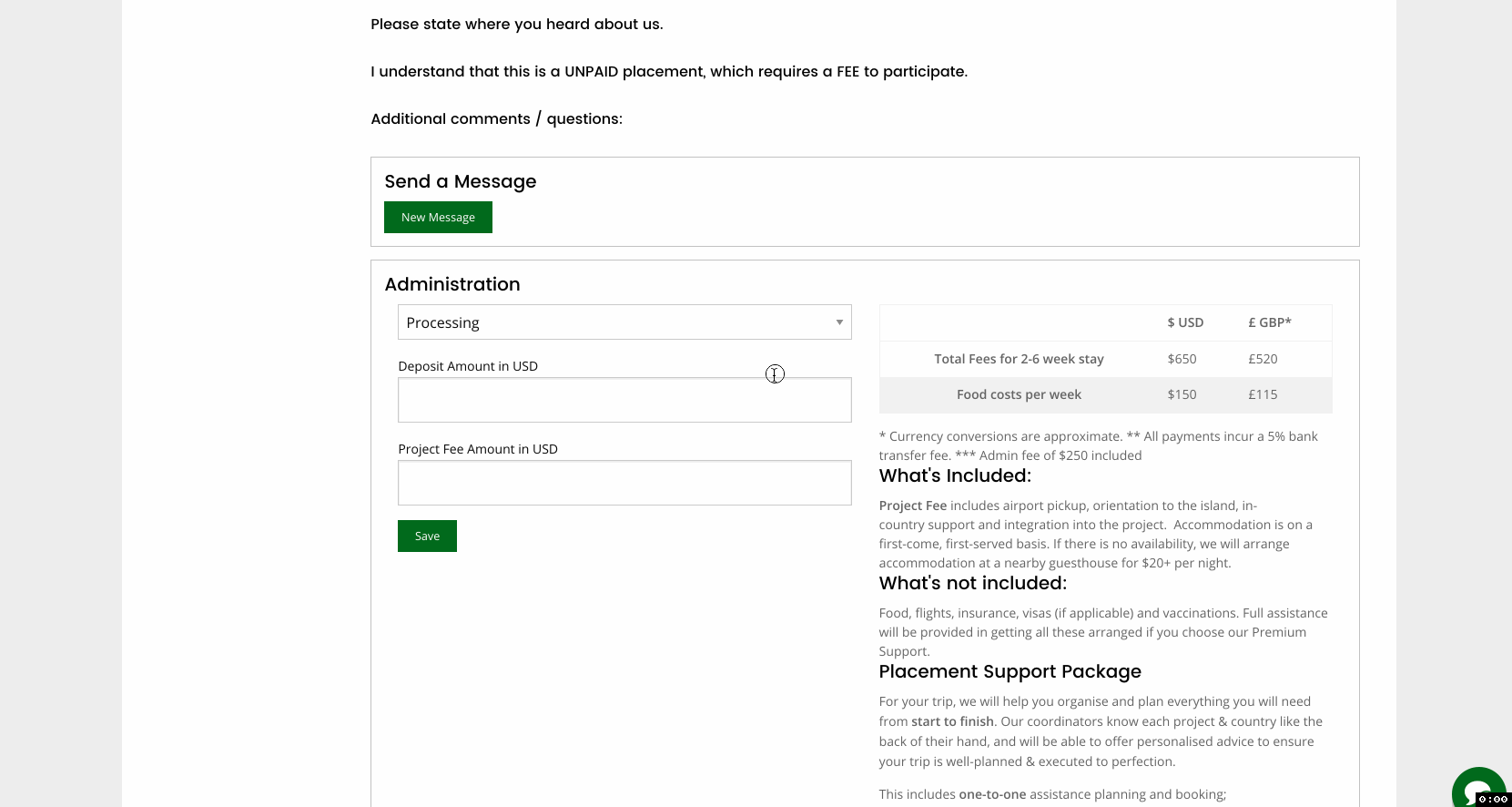
Task: Click the Administration section heading
Action: pyautogui.click(x=452, y=284)
